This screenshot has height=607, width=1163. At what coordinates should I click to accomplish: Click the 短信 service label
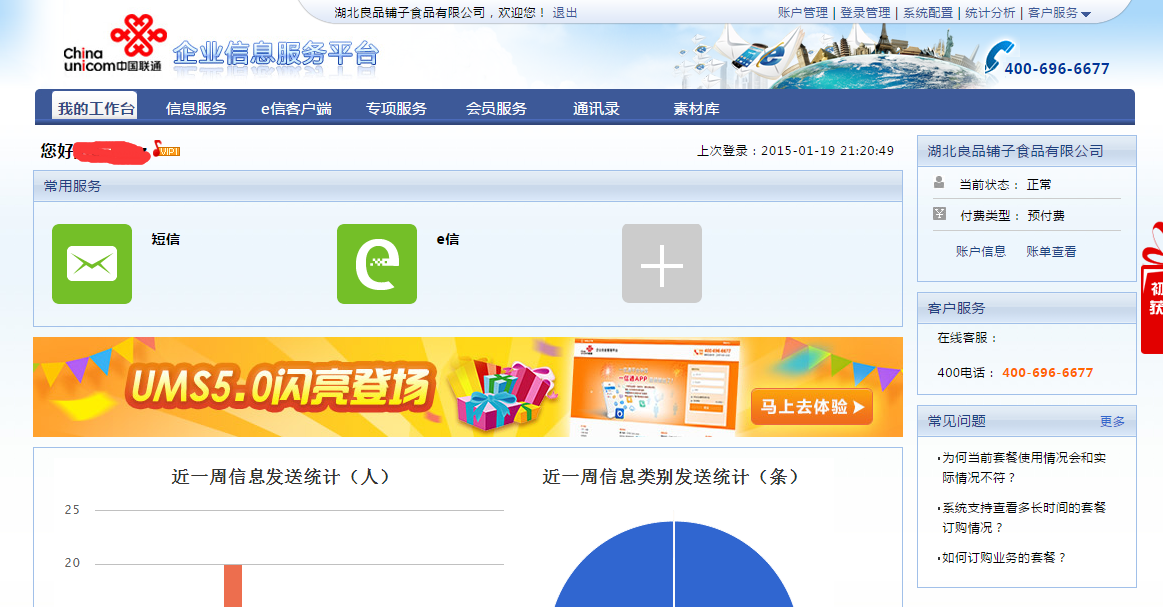tap(165, 239)
